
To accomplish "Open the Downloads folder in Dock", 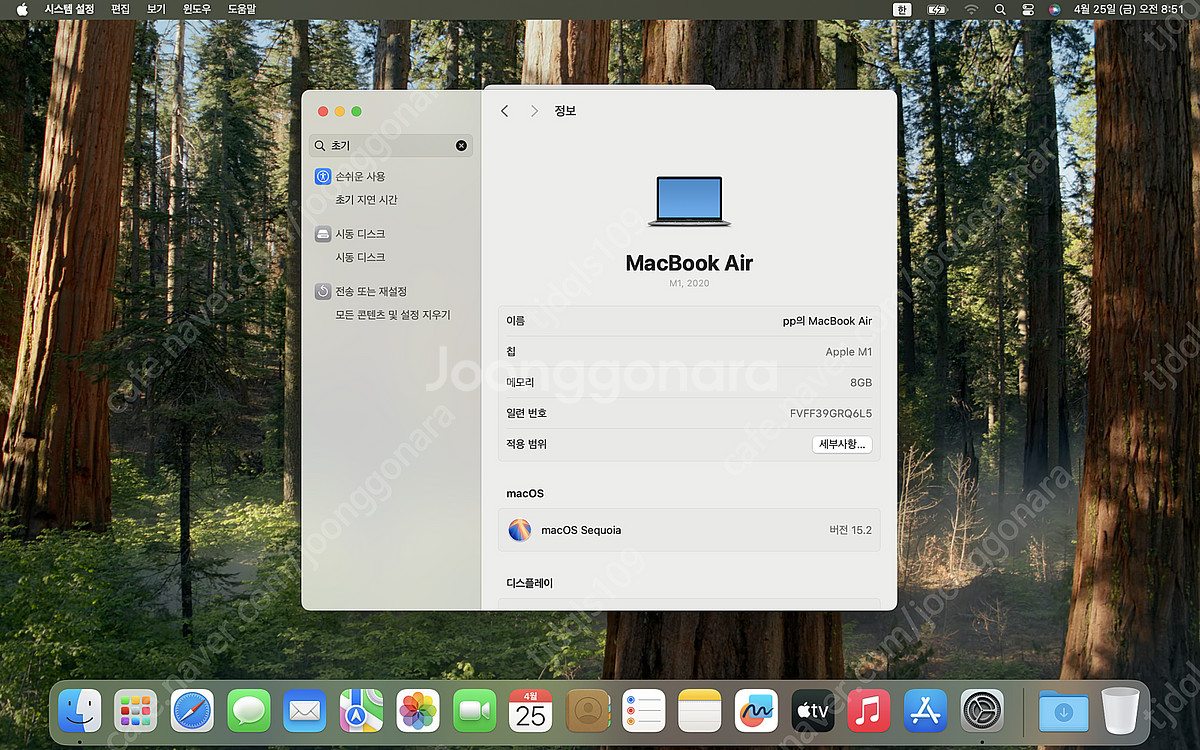I will coord(1062,711).
